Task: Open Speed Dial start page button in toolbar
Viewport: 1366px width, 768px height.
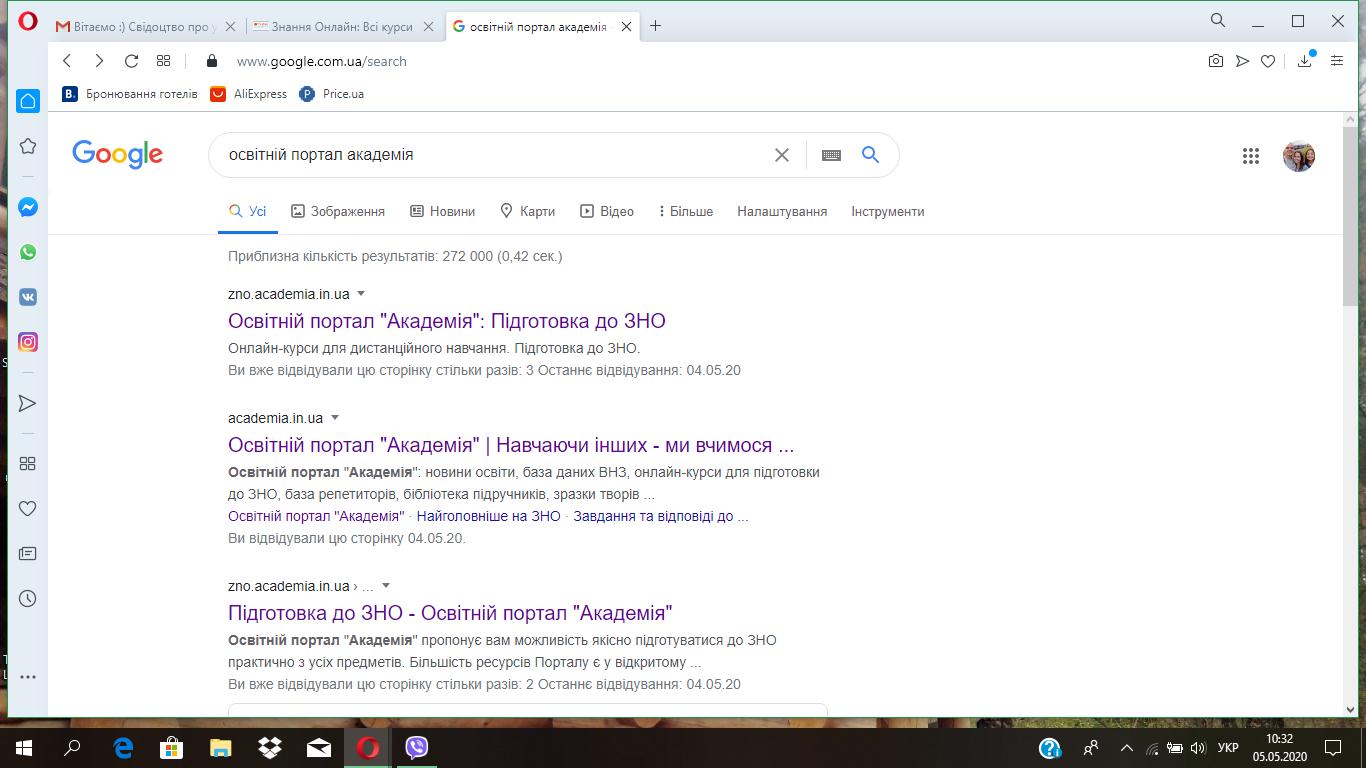Action: coord(163,61)
